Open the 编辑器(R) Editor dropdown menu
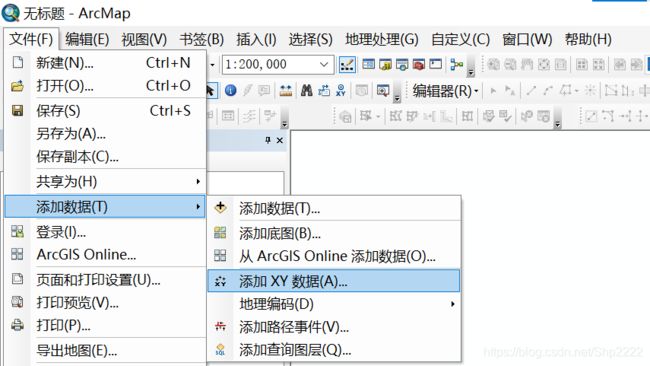Image resolution: width=650 pixels, height=366 pixels. coord(446,90)
